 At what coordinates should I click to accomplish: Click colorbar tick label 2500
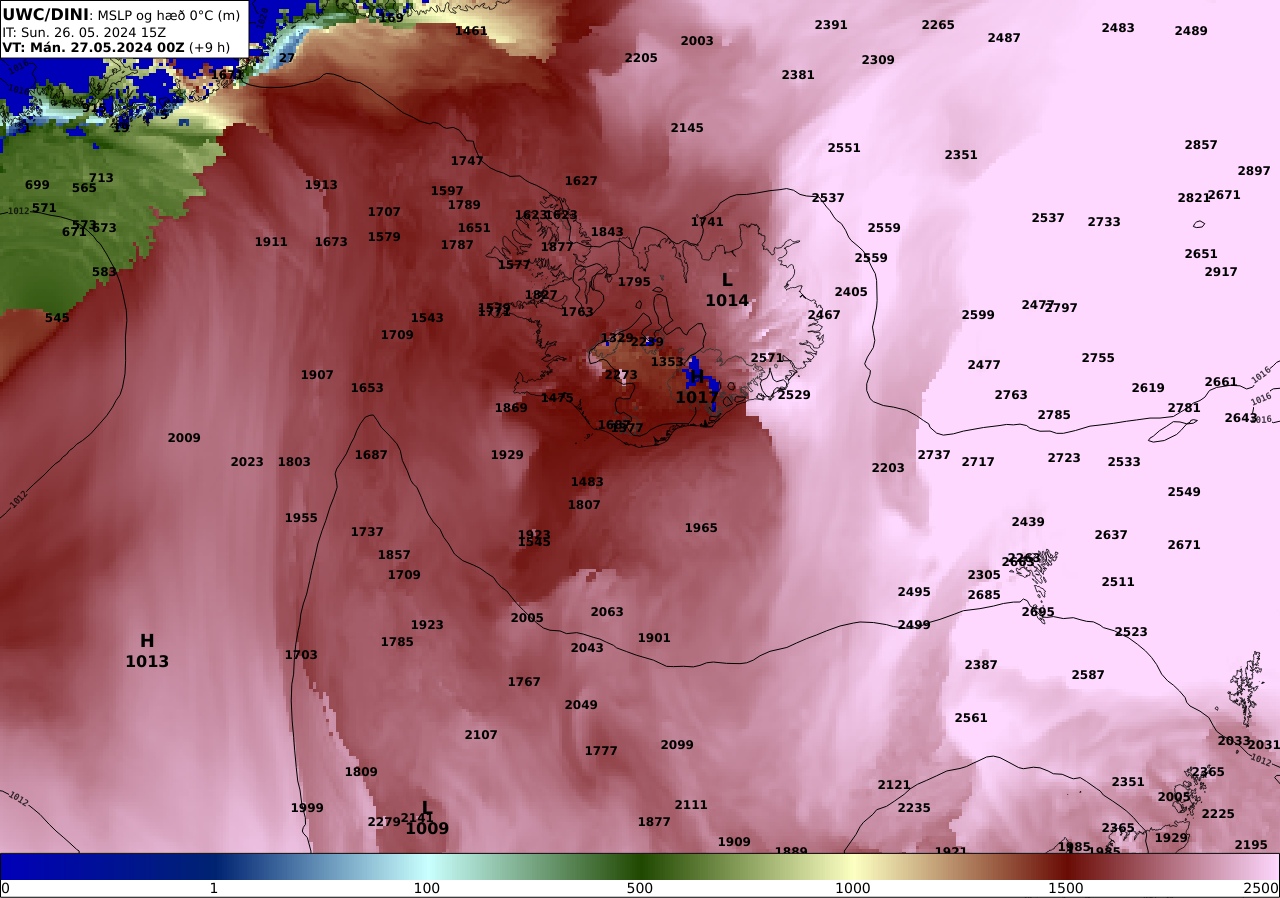1262,888
